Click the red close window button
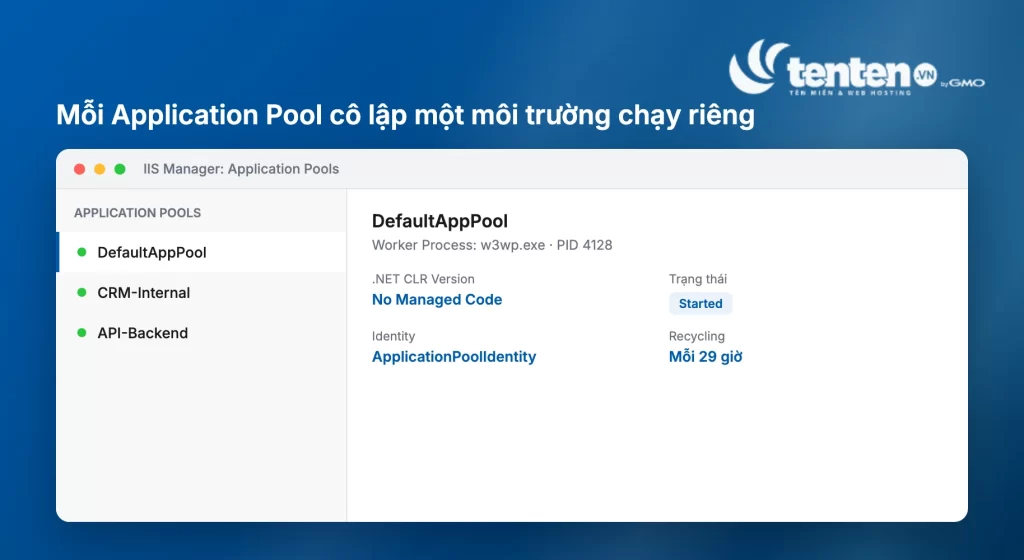1024x560 pixels. [80, 169]
